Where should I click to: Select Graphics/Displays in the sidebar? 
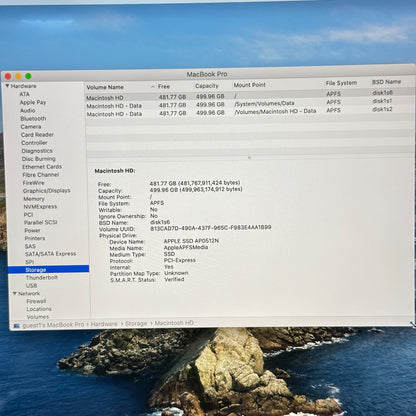47,191
